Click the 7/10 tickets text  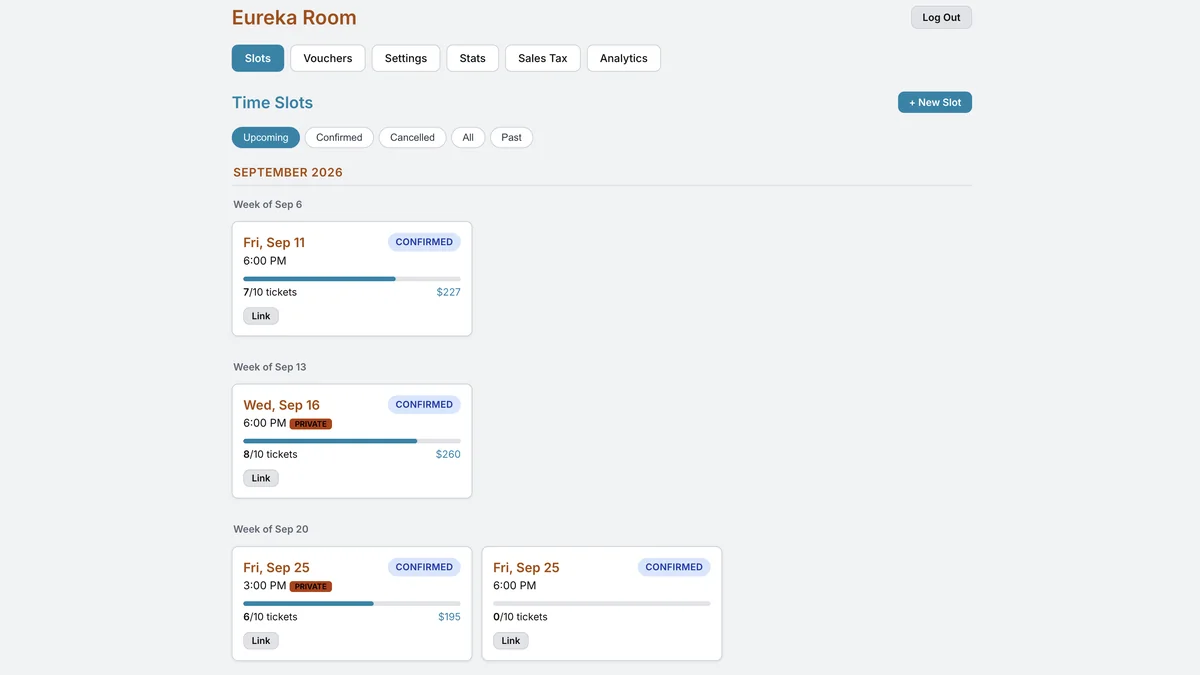(270, 292)
